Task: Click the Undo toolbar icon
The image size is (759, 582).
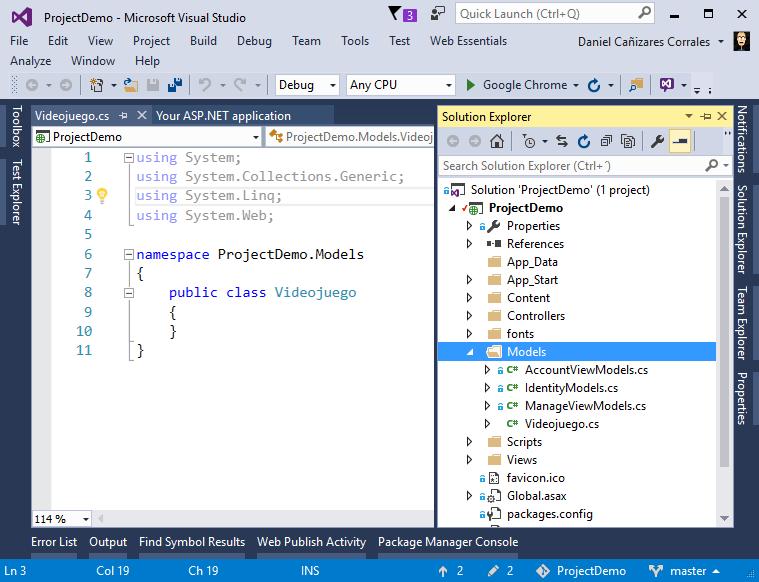Action: pyautogui.click(x=205, y=85)
